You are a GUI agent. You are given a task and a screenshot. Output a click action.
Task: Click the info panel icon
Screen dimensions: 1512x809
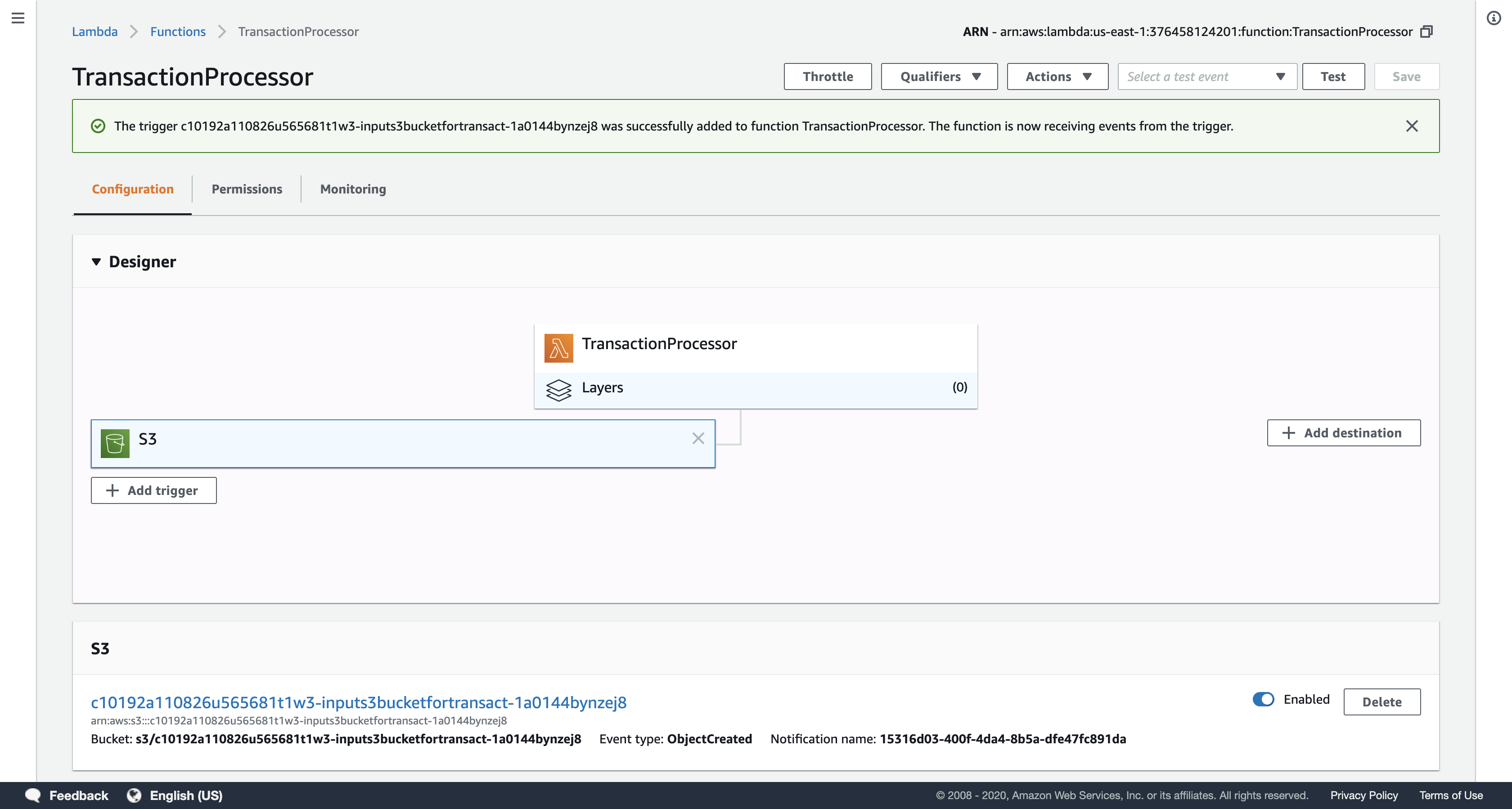pyautogui.click(x=1493, y=18)
